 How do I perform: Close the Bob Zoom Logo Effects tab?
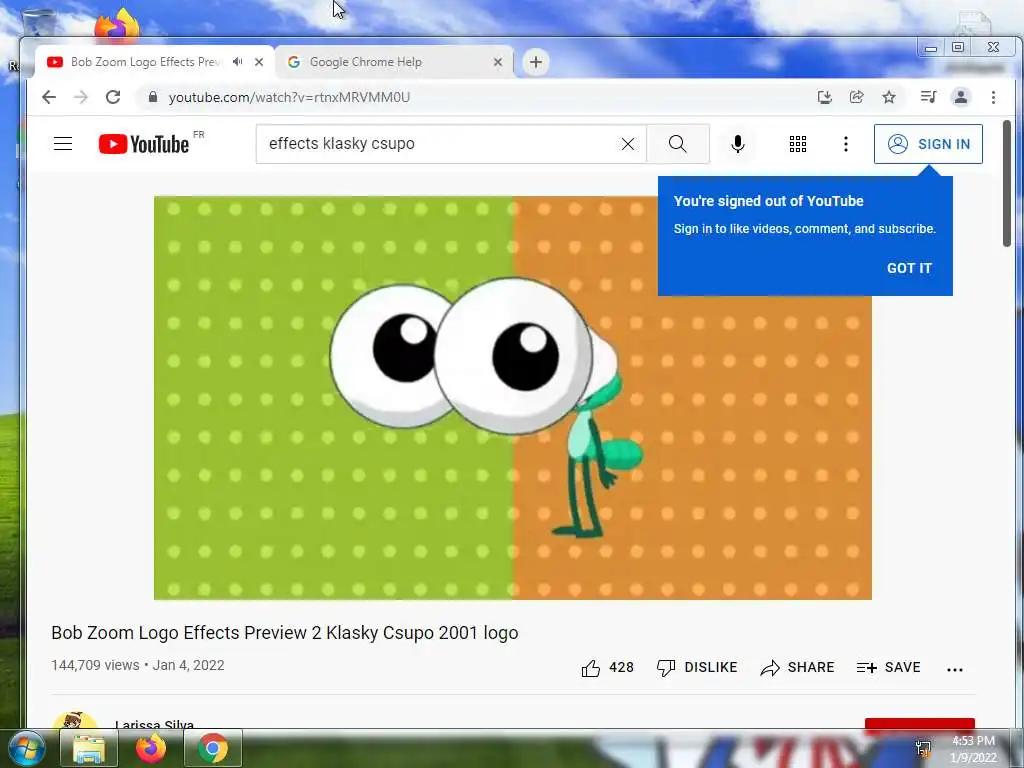(x=259, y=62)
